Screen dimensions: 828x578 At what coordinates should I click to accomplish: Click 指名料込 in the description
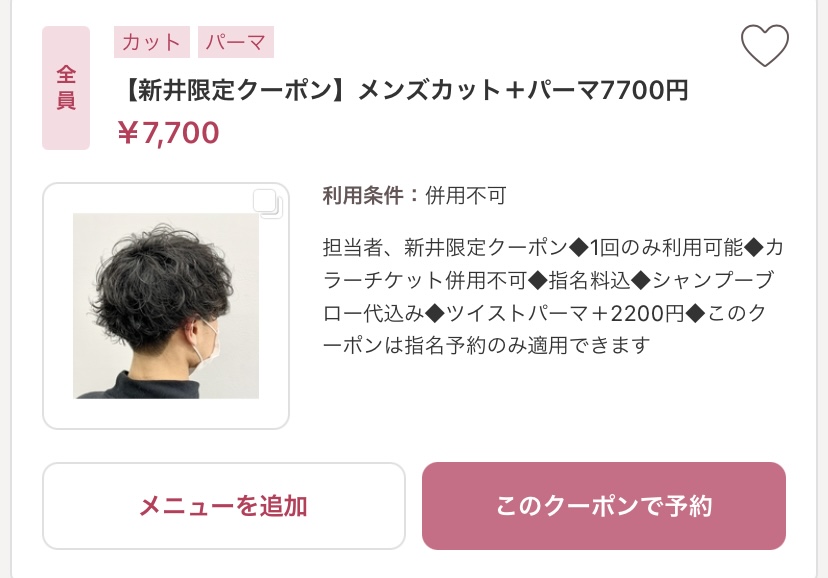pyautogui.click(x=590, y=280)
